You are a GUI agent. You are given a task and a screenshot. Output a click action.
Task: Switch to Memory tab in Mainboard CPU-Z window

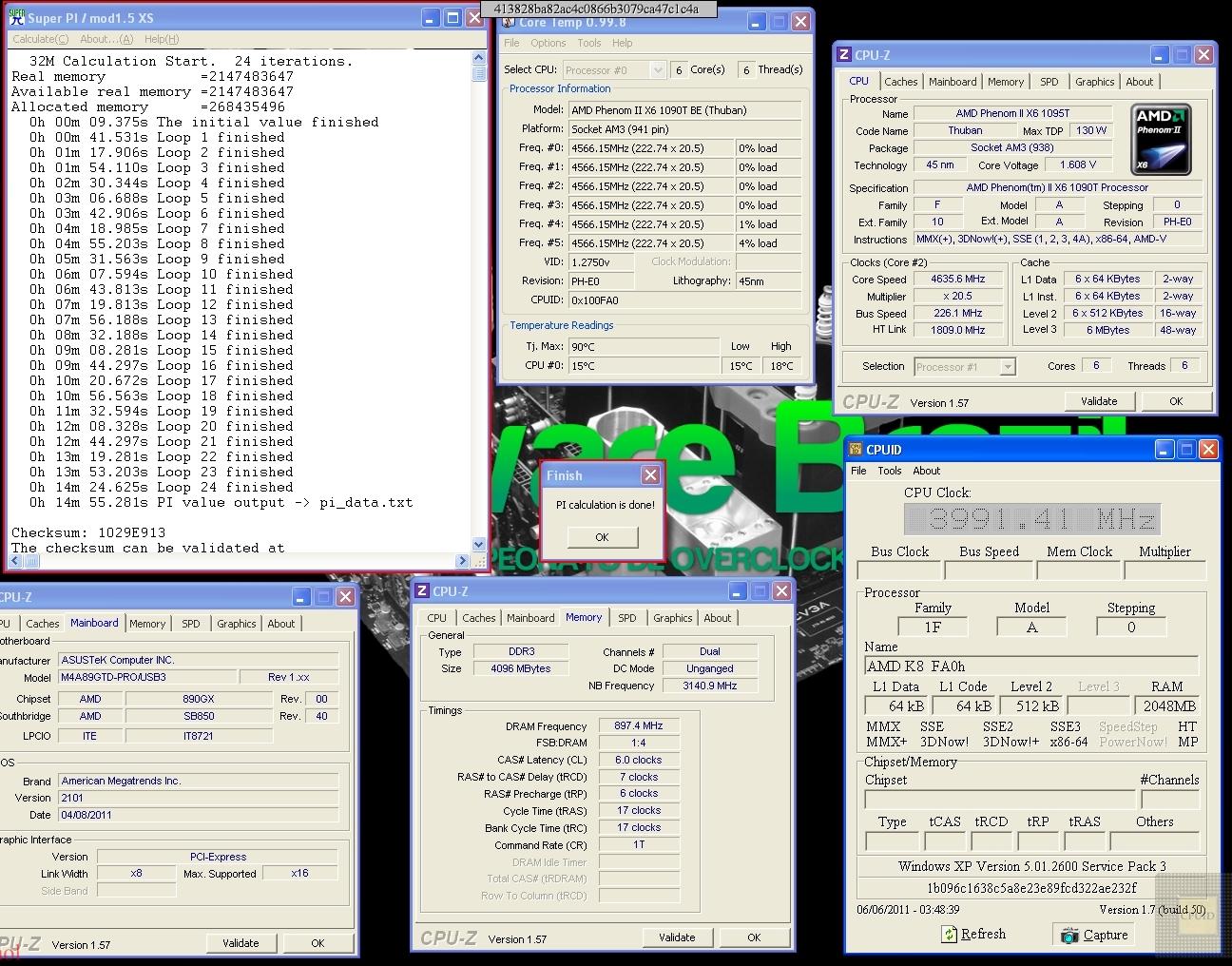tap(147, 624)
